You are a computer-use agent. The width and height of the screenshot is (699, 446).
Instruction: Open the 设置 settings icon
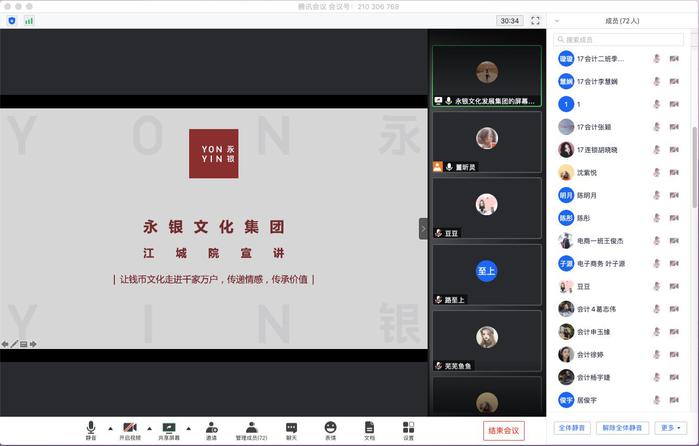(x=408, y=430)
